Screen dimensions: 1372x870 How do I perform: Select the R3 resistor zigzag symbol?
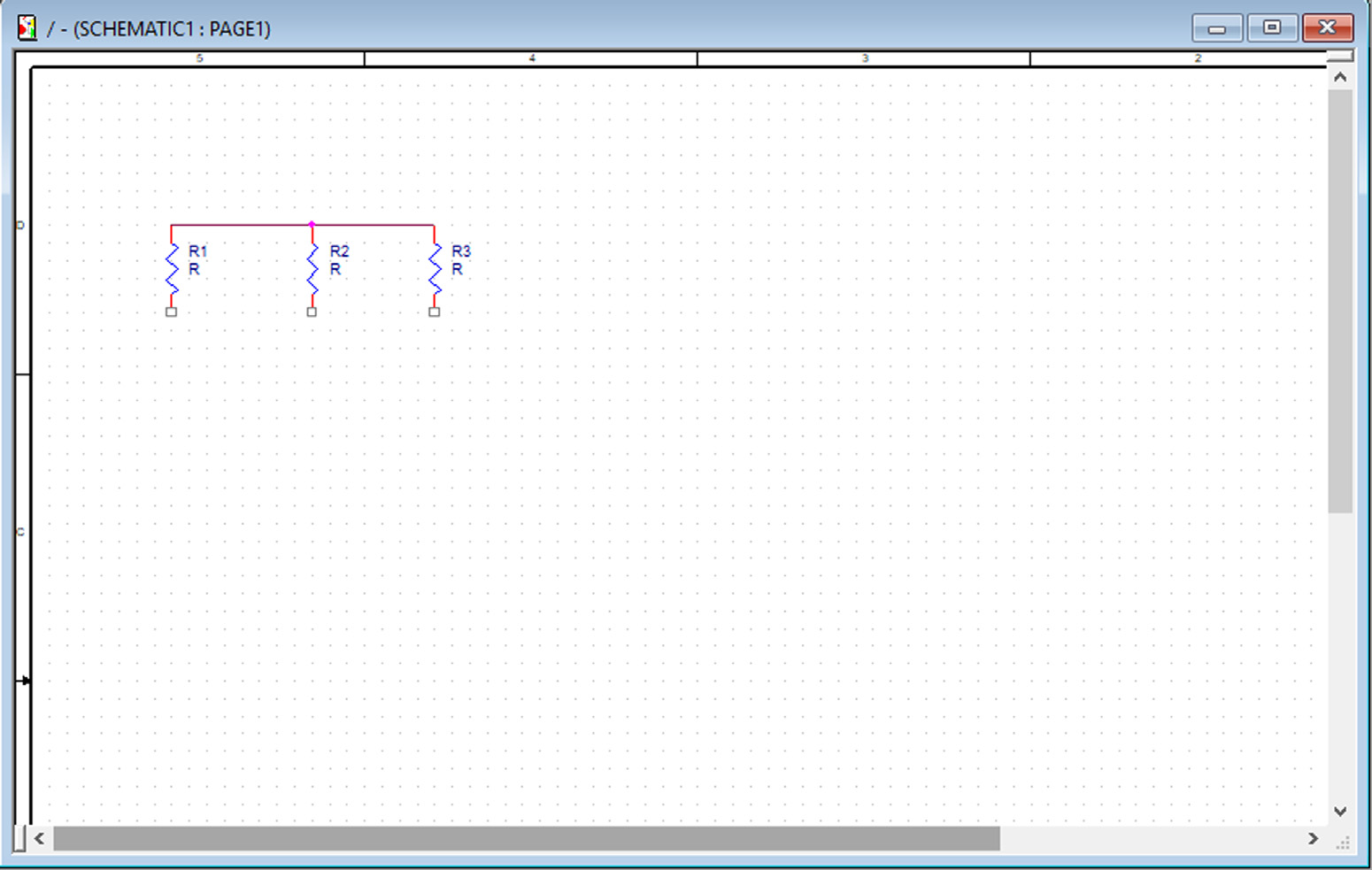click(435, 268)
